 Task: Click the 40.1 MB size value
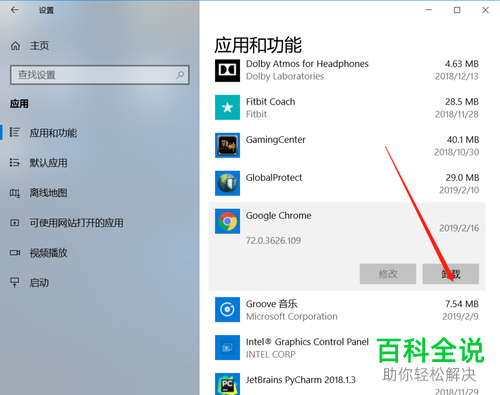[x=463, y=140]
